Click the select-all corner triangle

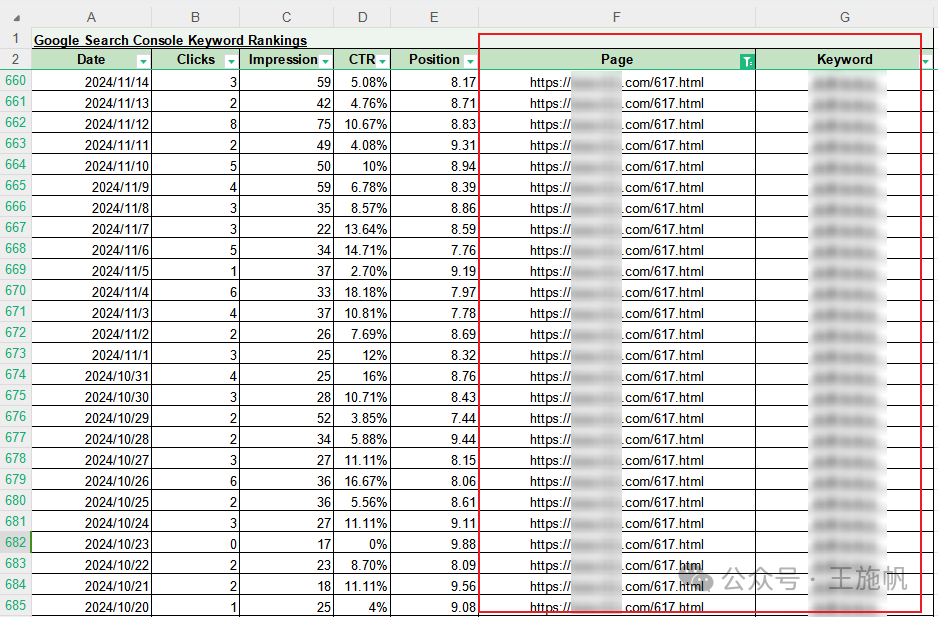click(16, 17)
